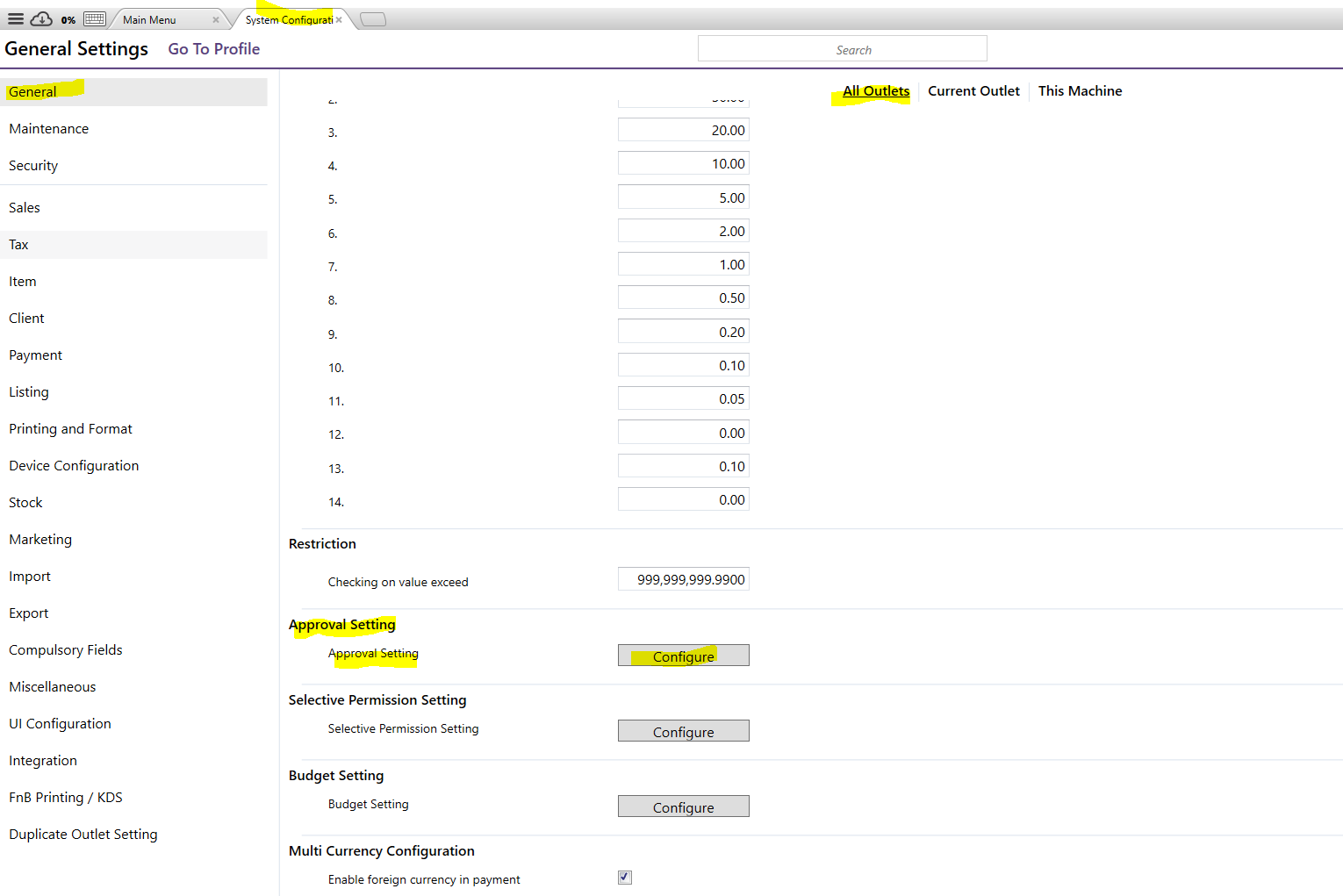Image resolution: width=1343 pixels, height=896 pixels.
Task: Click Configure for Budget Setting
Action: (x=683, y=806)
